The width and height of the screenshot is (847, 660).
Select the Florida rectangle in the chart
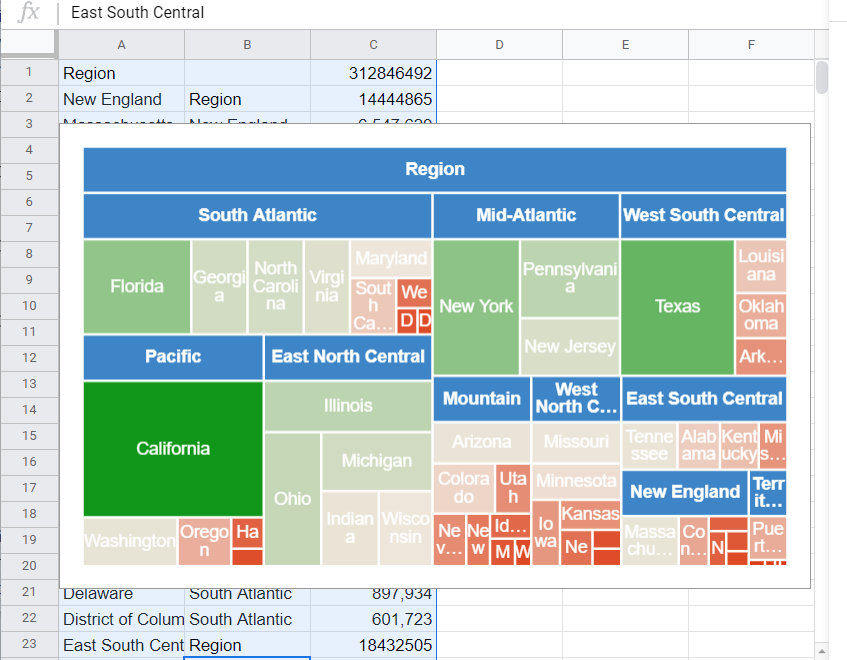[136, 286]
